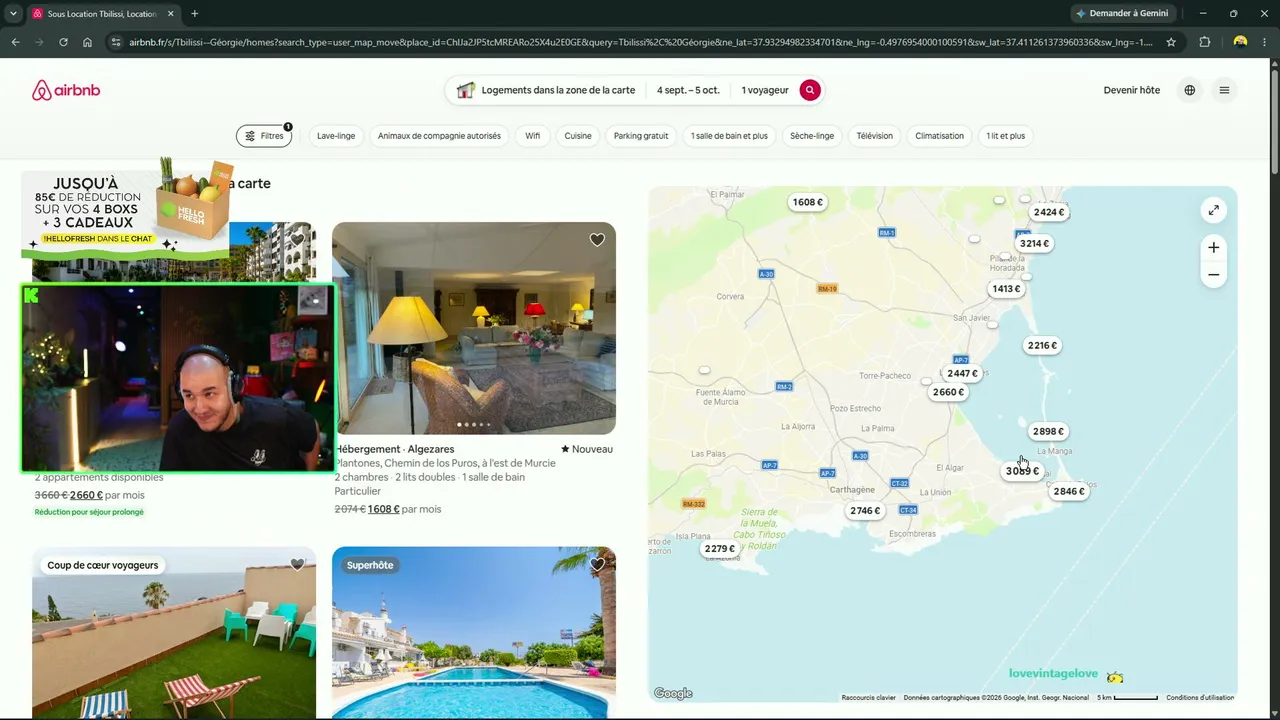Open the terrace listing photo with deckchairs

coord(174,633)
